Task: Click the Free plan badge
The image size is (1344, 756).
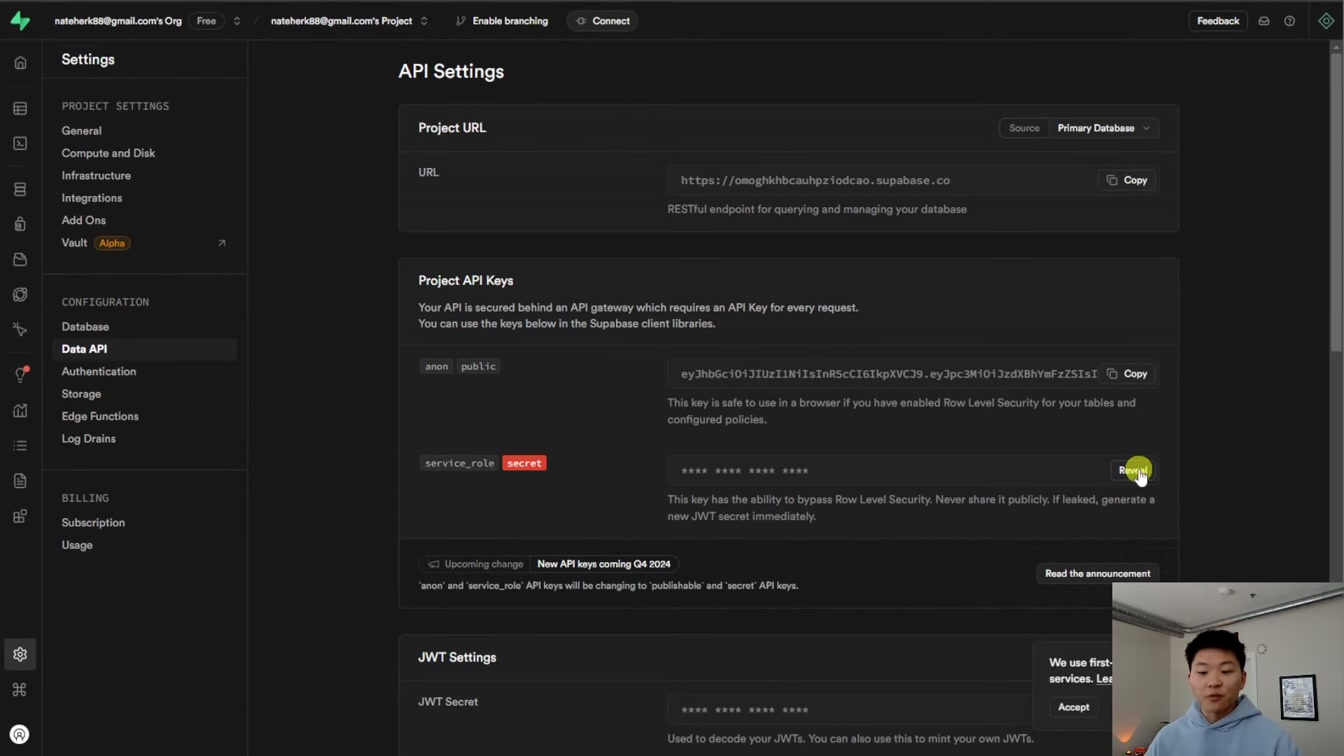Action: click(206, 21)
